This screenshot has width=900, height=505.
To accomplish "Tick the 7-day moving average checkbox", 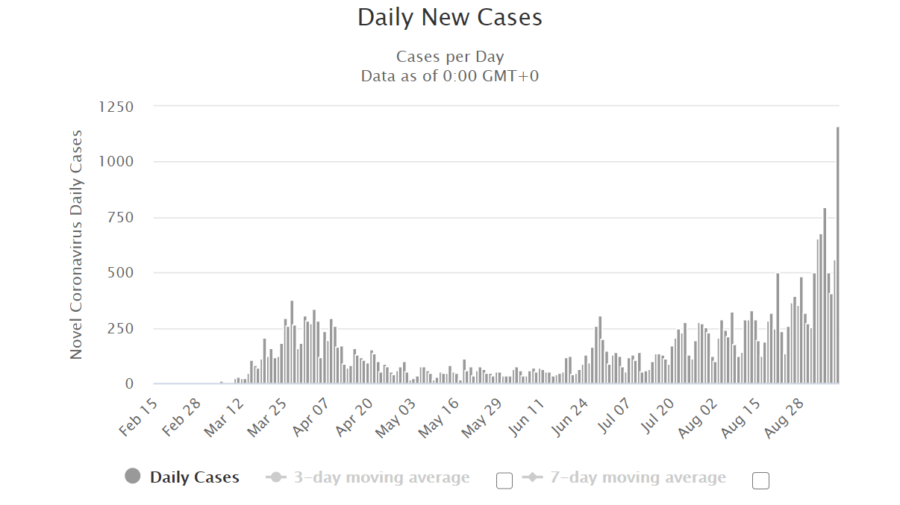I will [761, 480].
